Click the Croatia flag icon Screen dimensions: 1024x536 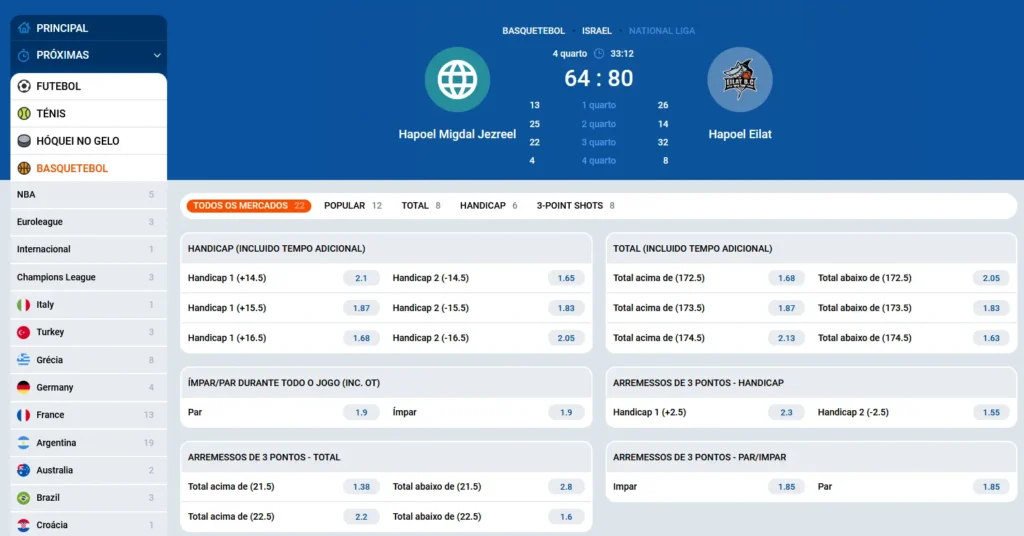click(24, 525)
